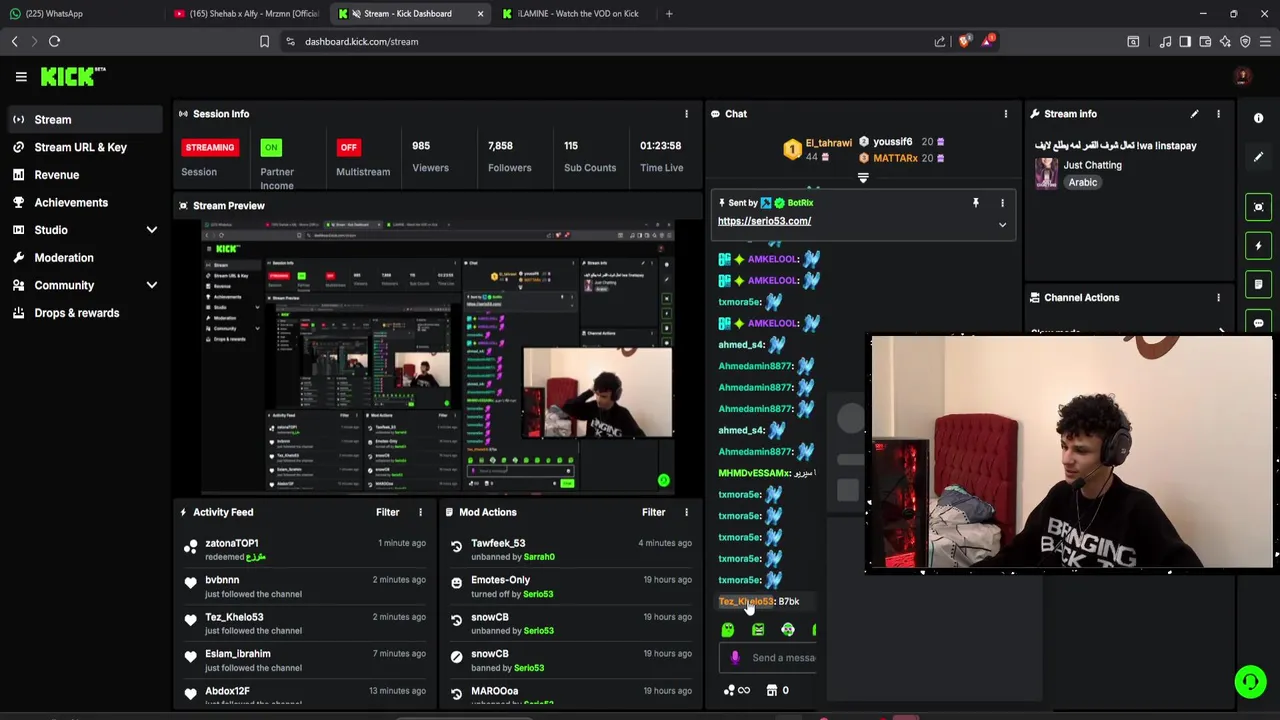Open Mod Actions options menu
This screenshot has width=1280, height=720.
coord(686,512)
